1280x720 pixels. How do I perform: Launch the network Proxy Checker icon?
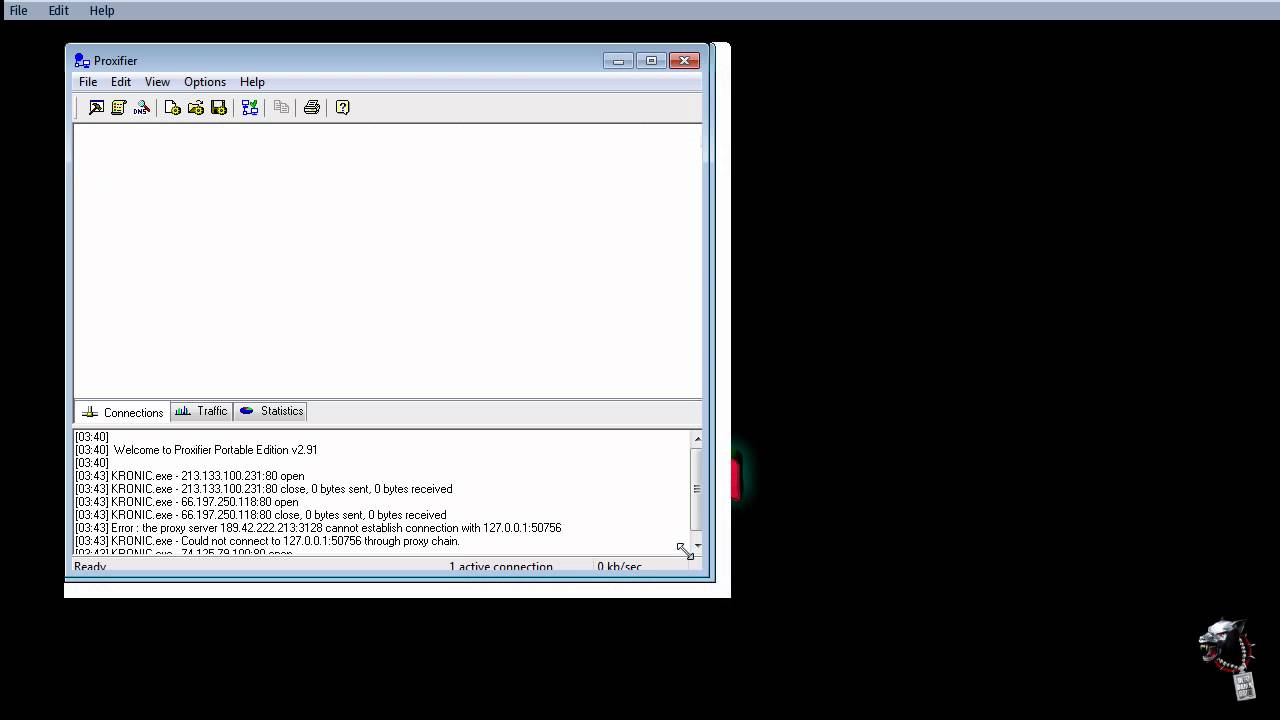pos(250,107)
